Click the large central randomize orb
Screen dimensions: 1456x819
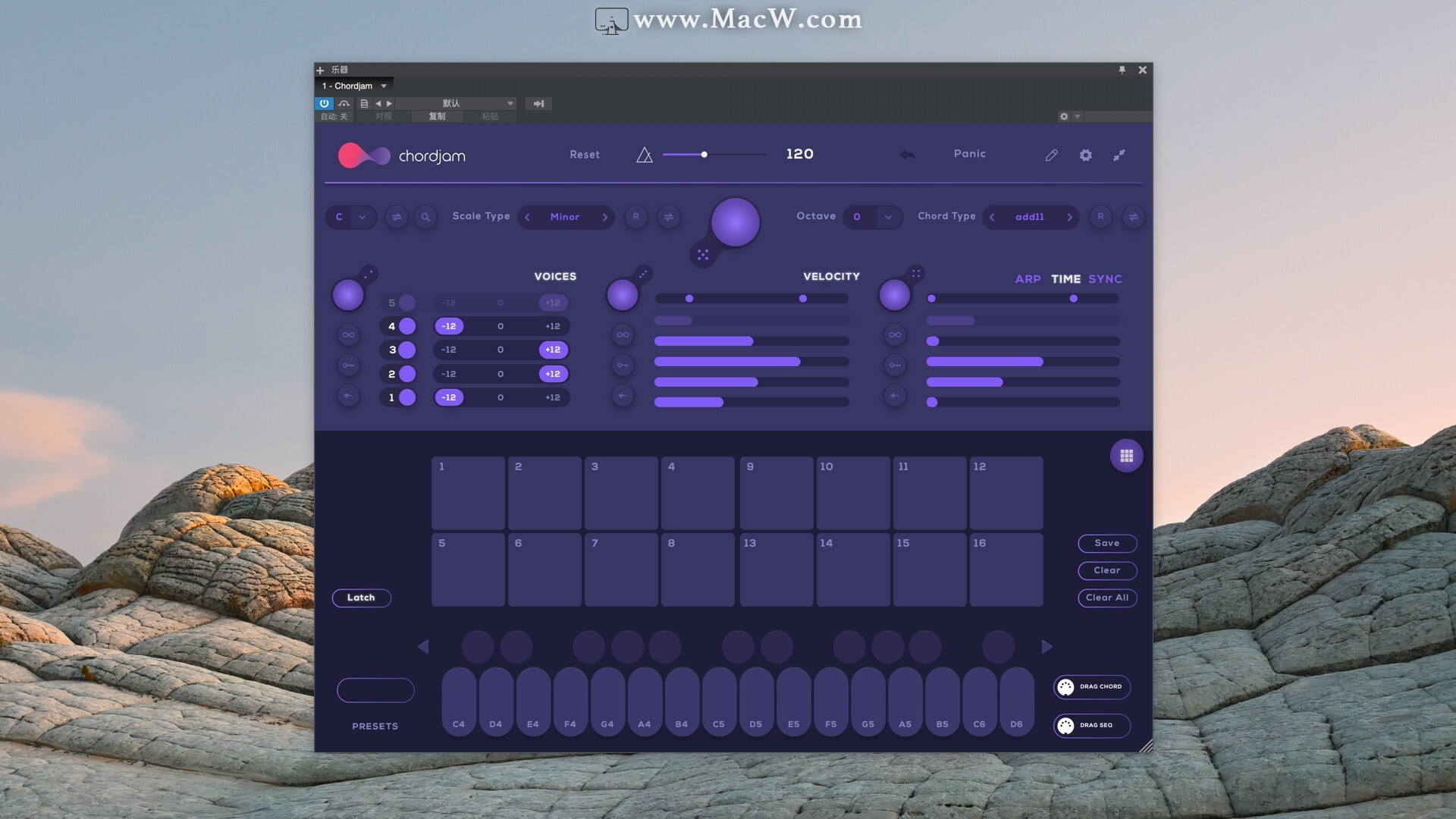[735, 222]
